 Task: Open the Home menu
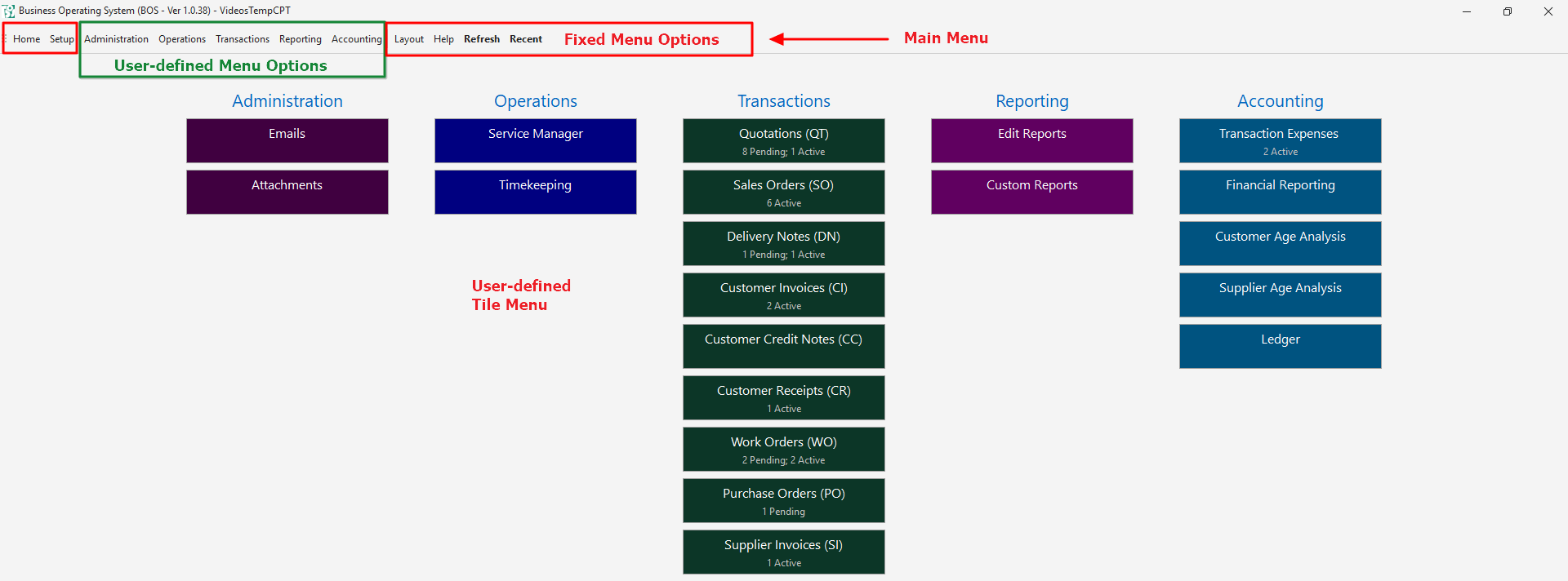(x=26, y=39)
